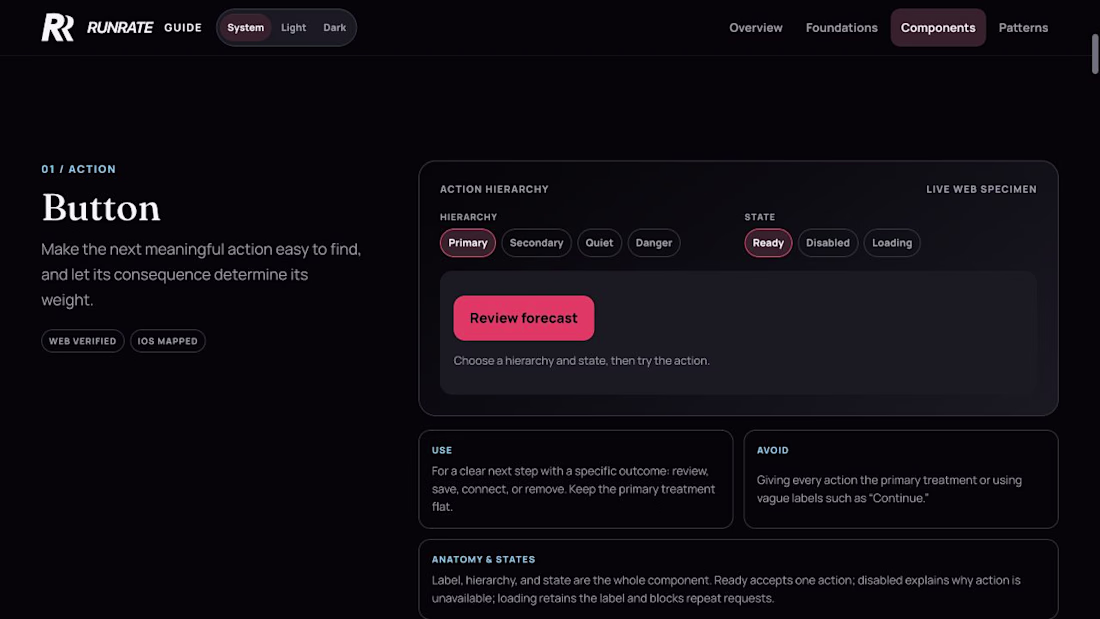Image resolution: width=1100 pixels, height=619 pixels.
Task: Select the System theme option
Action: (246, 27)
